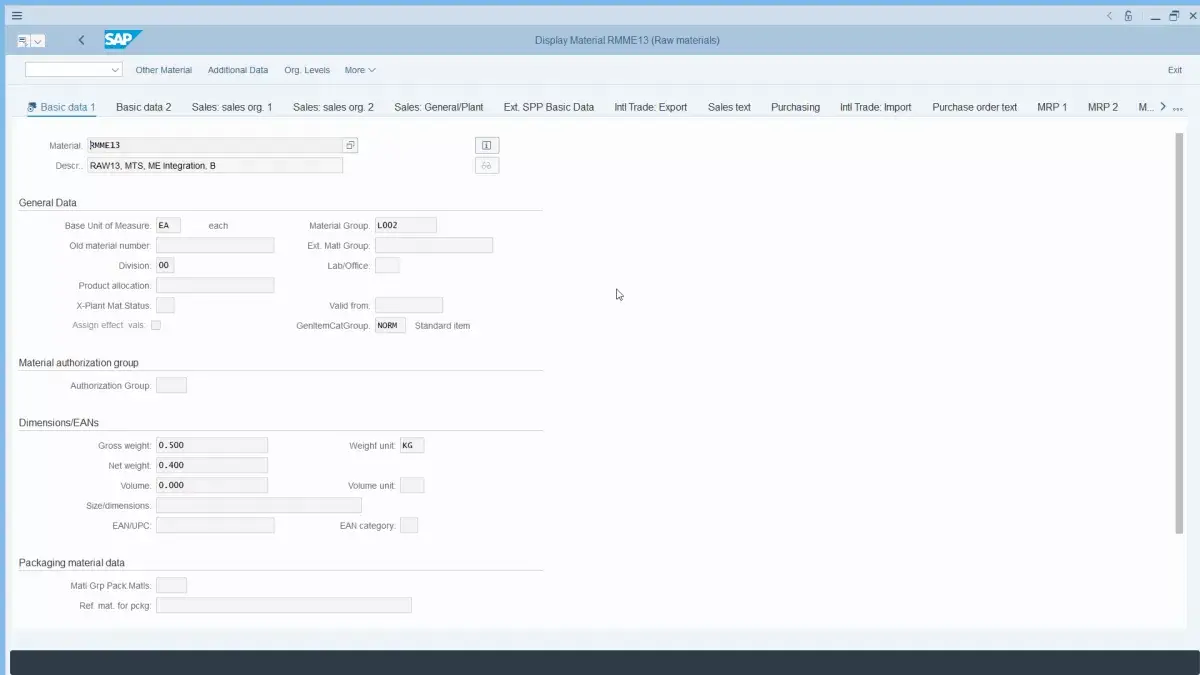Image resolution: width=1200 pixels, height=675 pixels.
Task: Click the Division field 00
Action: pos(165,265)
